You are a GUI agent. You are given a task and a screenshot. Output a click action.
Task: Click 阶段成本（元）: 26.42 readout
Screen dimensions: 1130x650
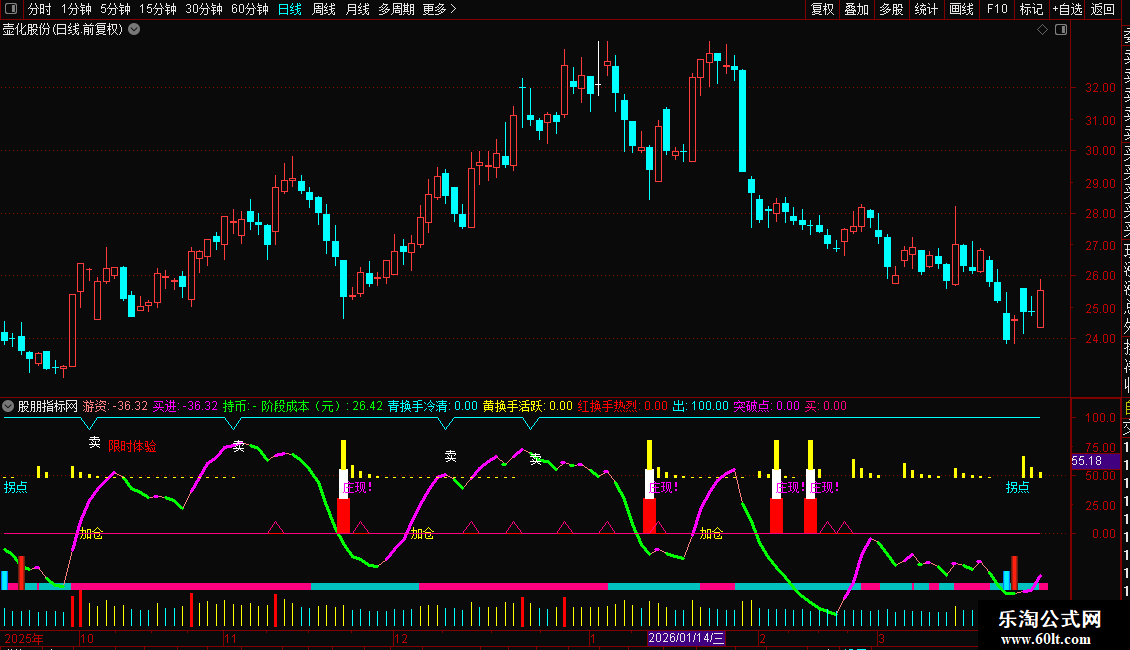pyautogui.click(x=322, y=406)
